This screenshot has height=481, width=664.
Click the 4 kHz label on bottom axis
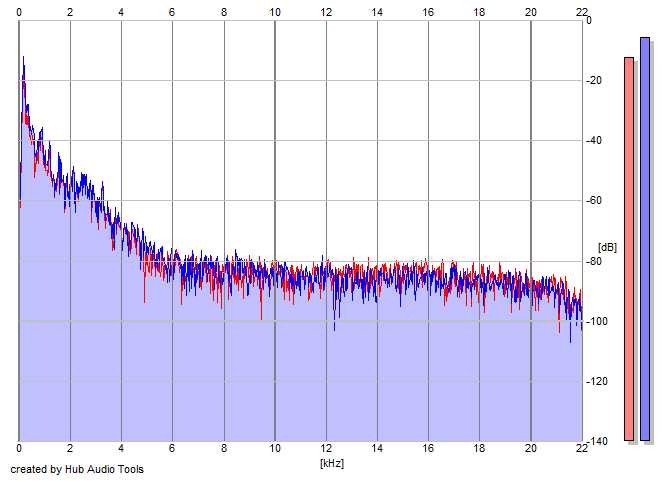coord(121,448)
